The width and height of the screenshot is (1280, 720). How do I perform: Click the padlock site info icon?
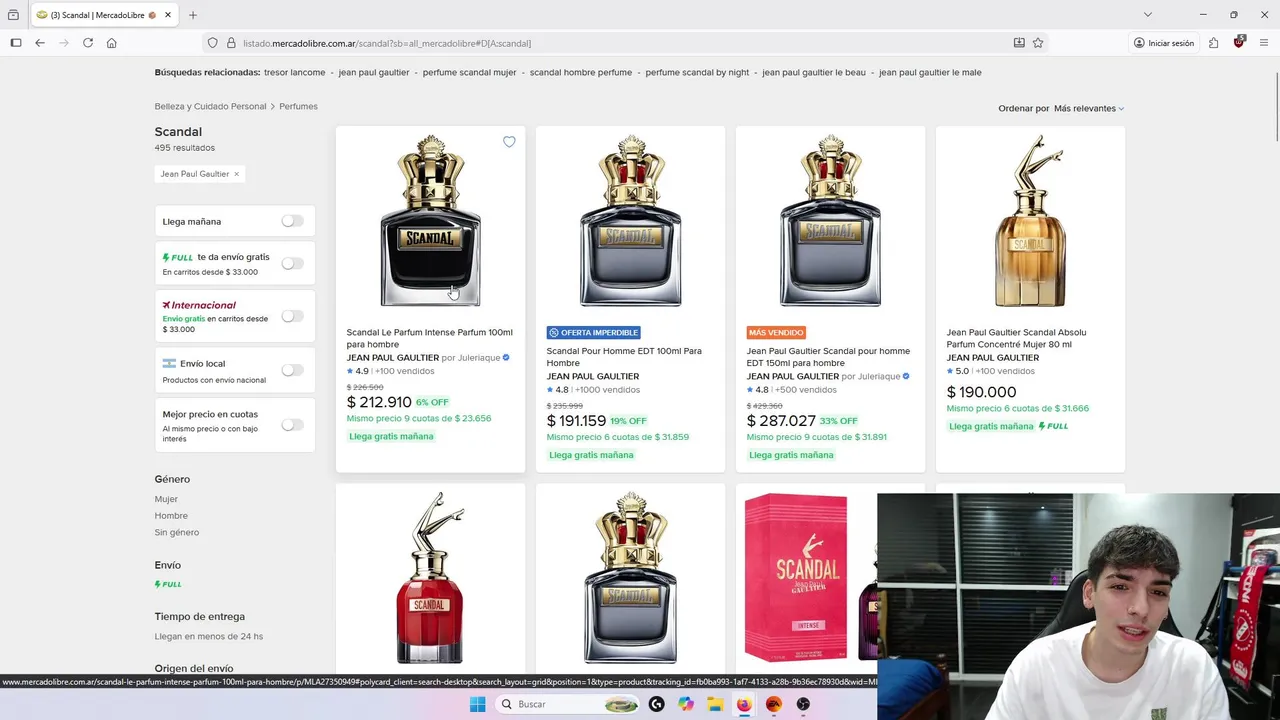click(231, 43)
